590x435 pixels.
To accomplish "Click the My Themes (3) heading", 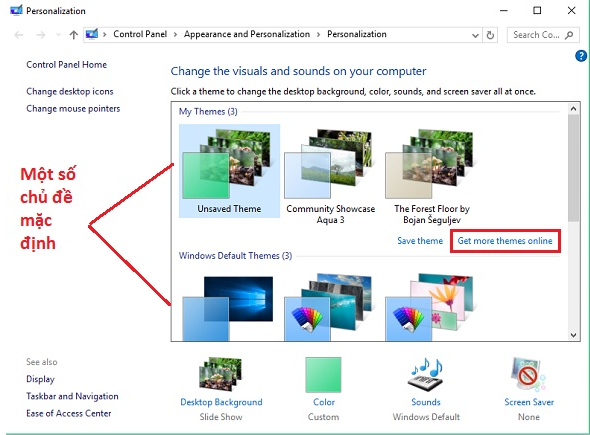I will [x=208, y=112].
